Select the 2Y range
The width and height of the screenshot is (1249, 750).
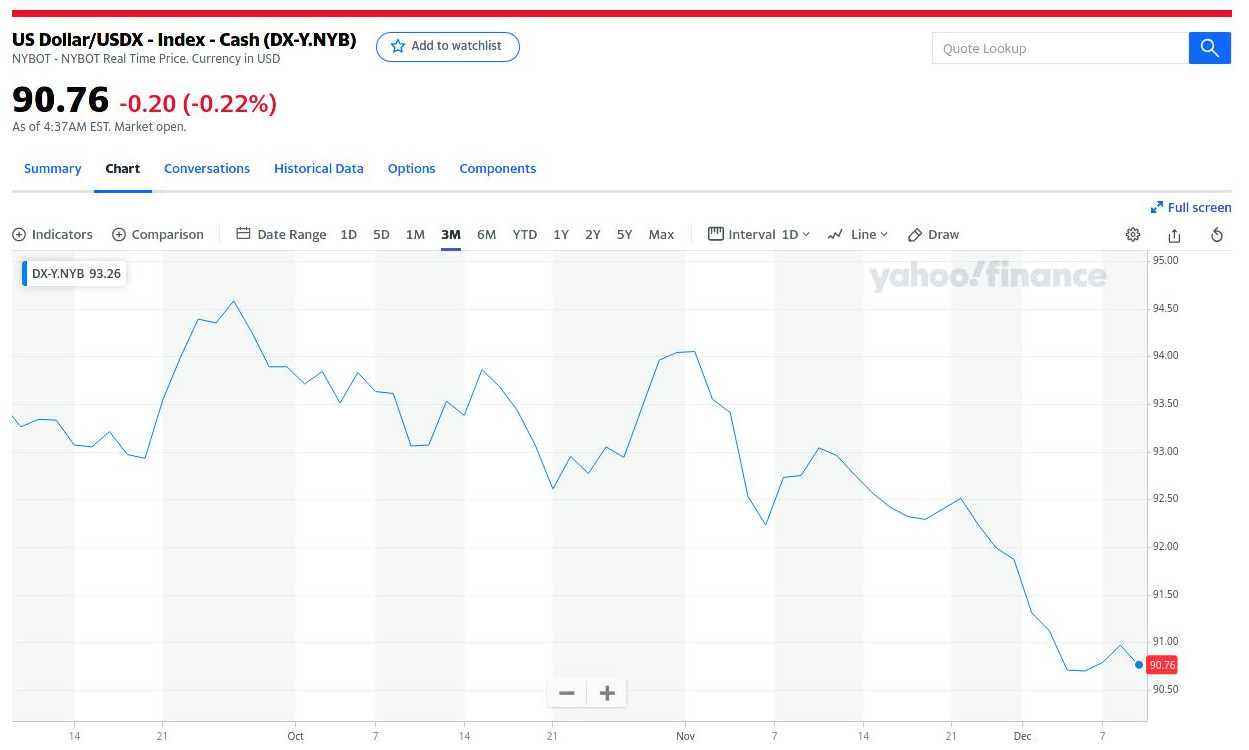(593, 234)
